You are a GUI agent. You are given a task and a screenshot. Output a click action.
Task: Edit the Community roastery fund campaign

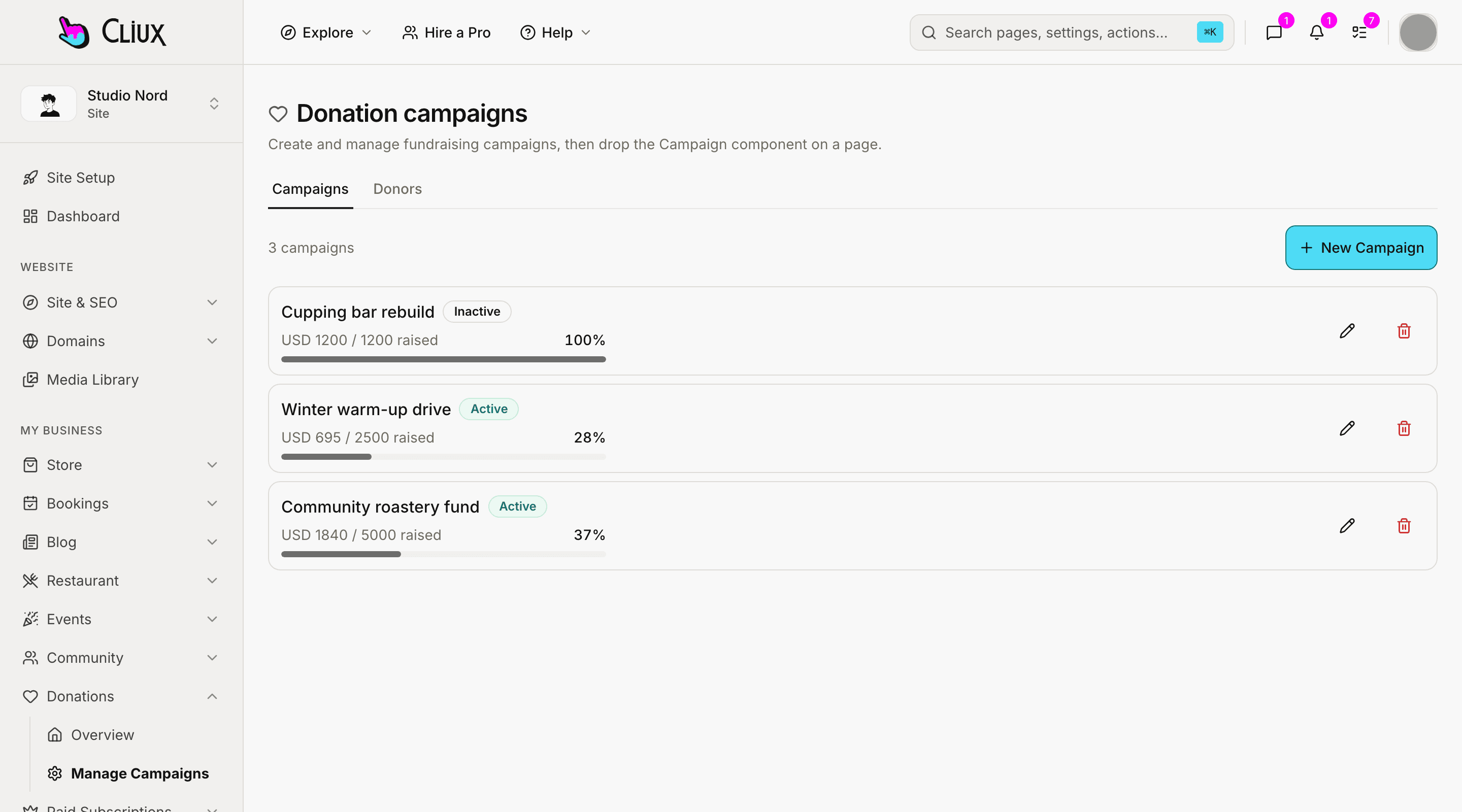pos(1347,526)
